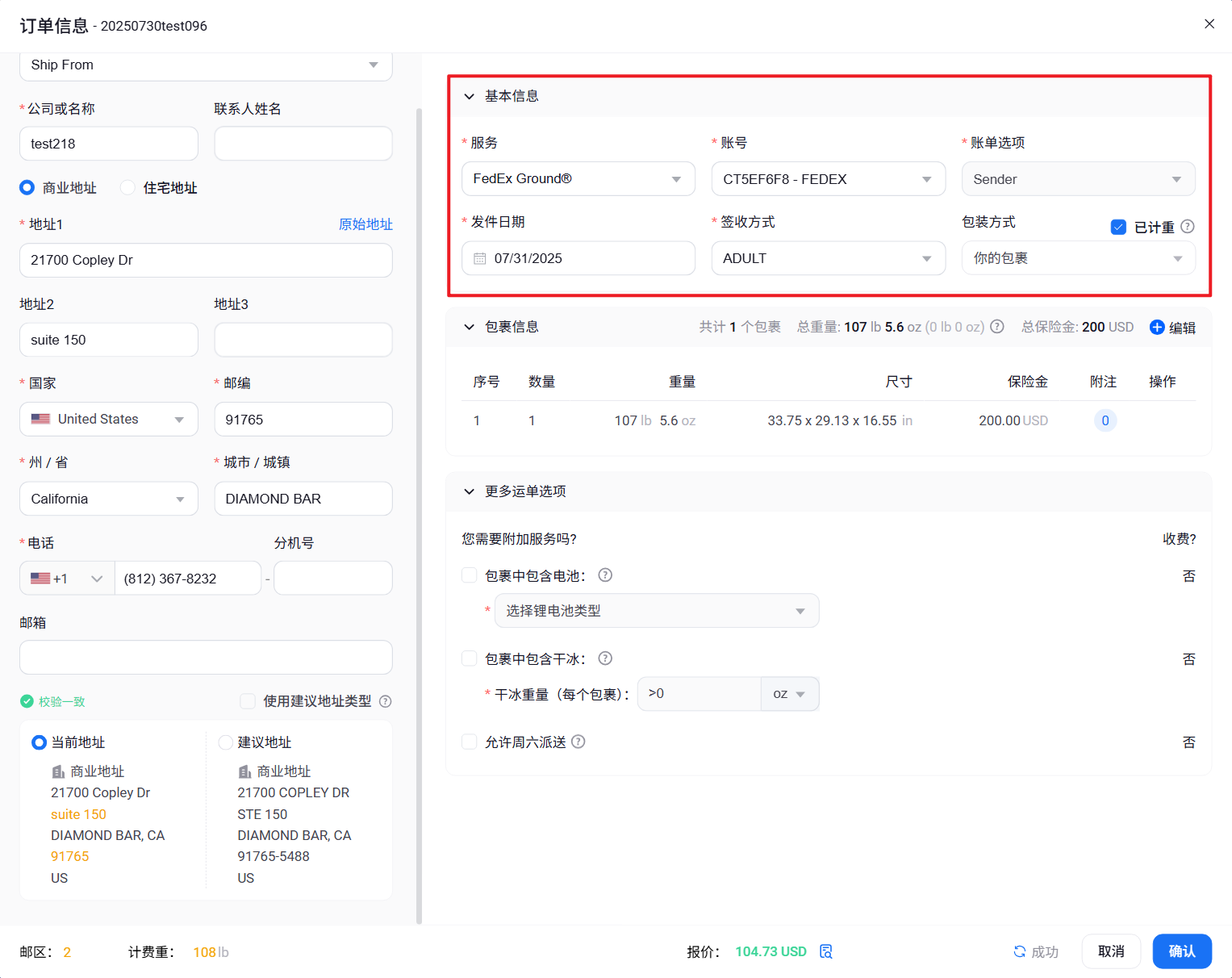The image size is (1232, 978).
Task: Click suggested zip 91765-5488
Action: [x=274, y=856]
